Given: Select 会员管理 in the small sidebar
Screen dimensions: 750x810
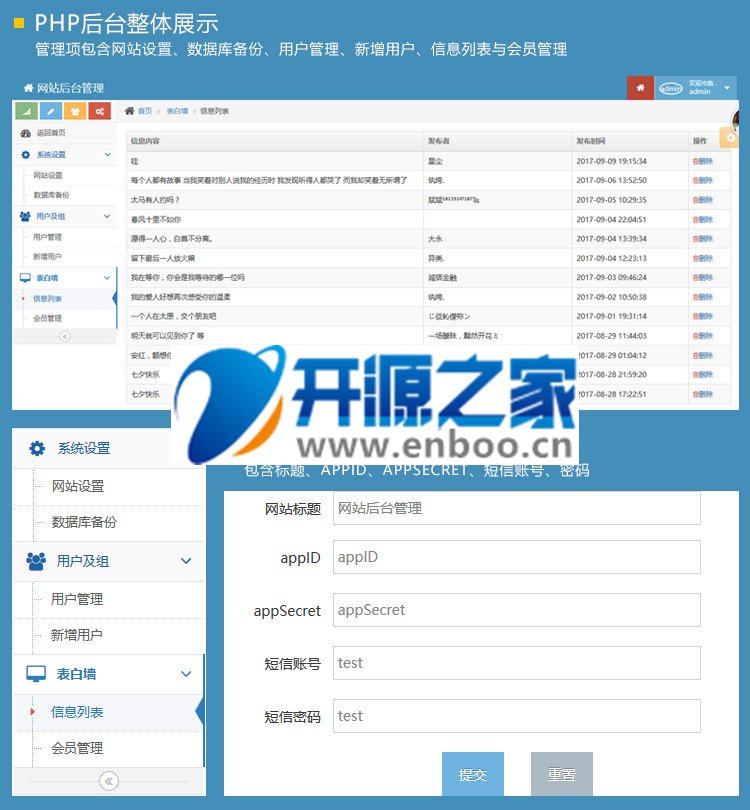Looking at the screenshot, I should click(x=48, y=318).
